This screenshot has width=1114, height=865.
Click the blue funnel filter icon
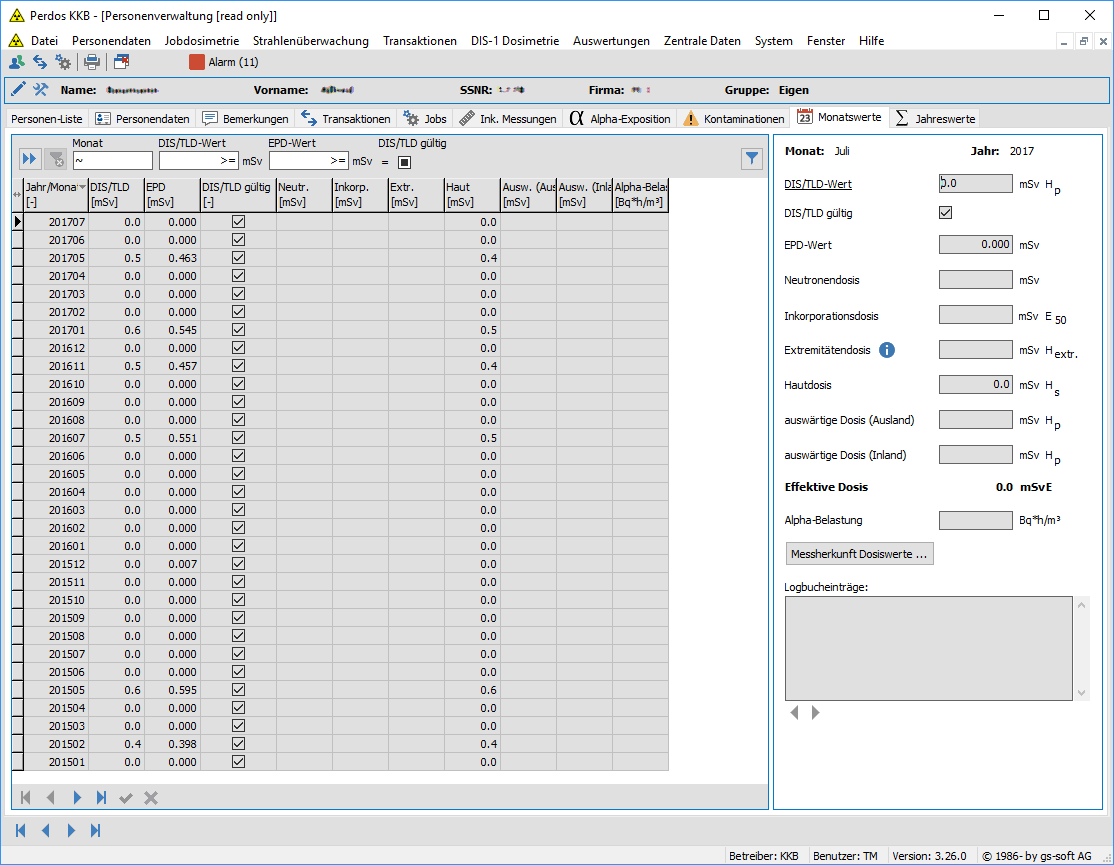coord(752,159)
